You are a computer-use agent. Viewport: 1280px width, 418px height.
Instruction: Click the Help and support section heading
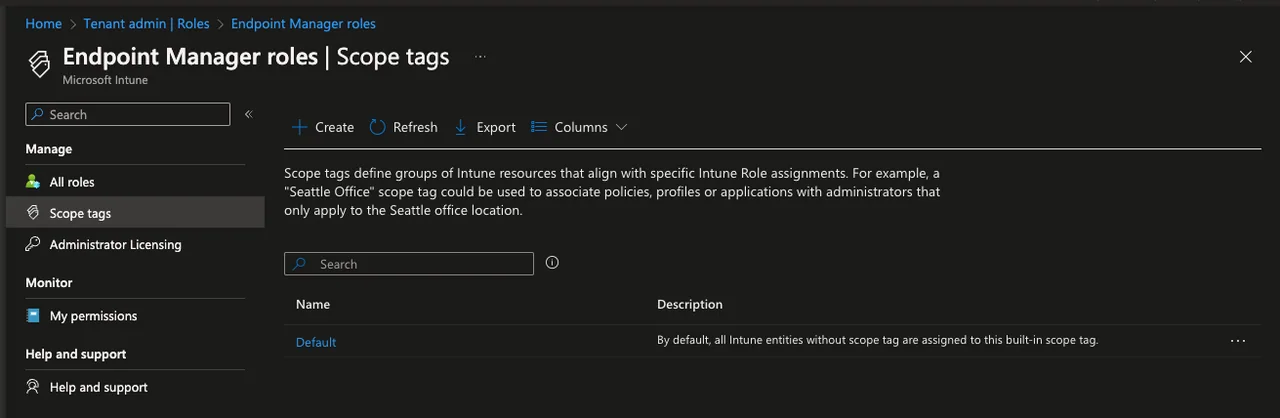tap(76, 354)
